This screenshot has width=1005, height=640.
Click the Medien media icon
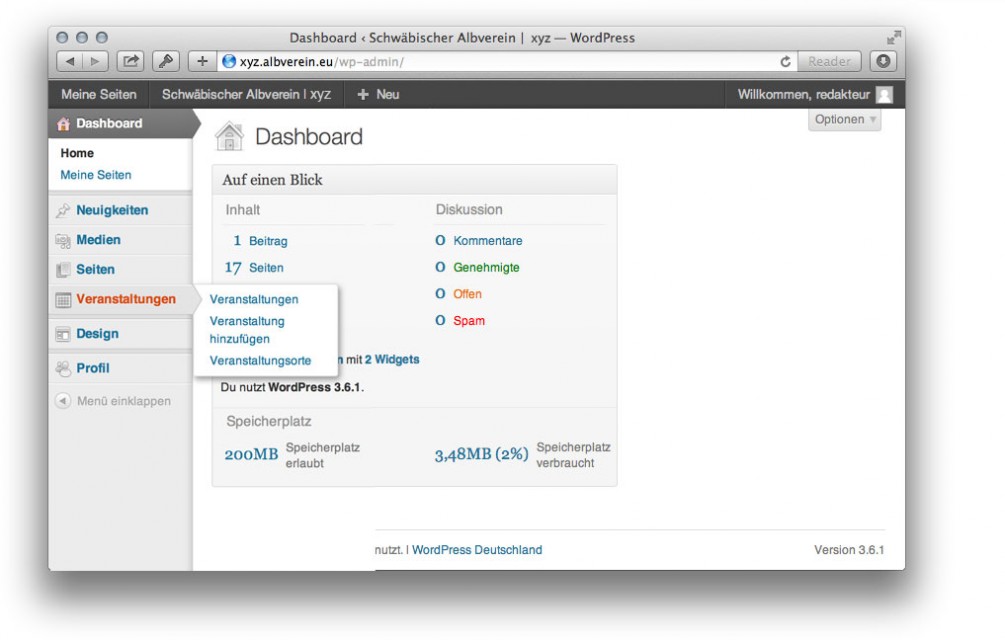point(63,240)
